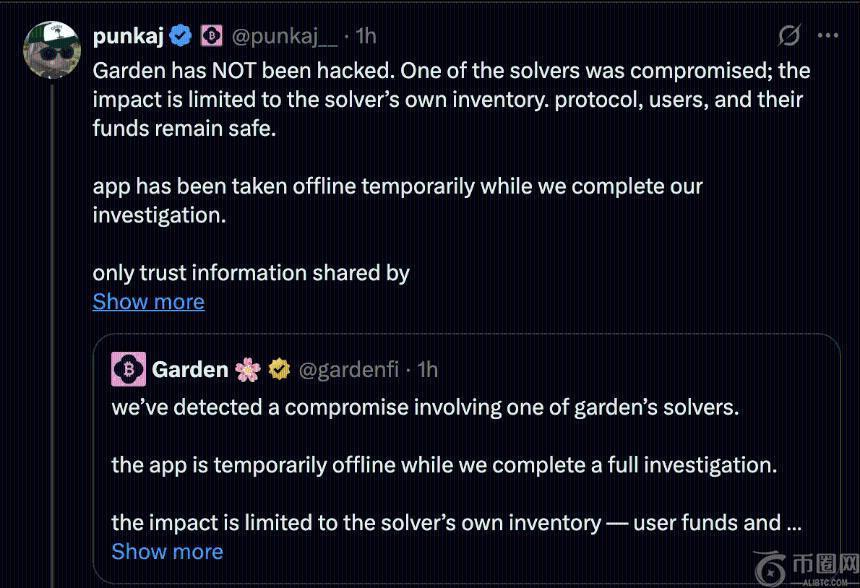Click the gold verified badge beside Garden

279,369
